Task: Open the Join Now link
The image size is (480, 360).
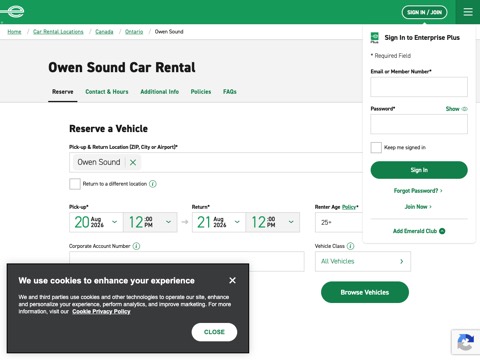Action: (x=418, y=207)
